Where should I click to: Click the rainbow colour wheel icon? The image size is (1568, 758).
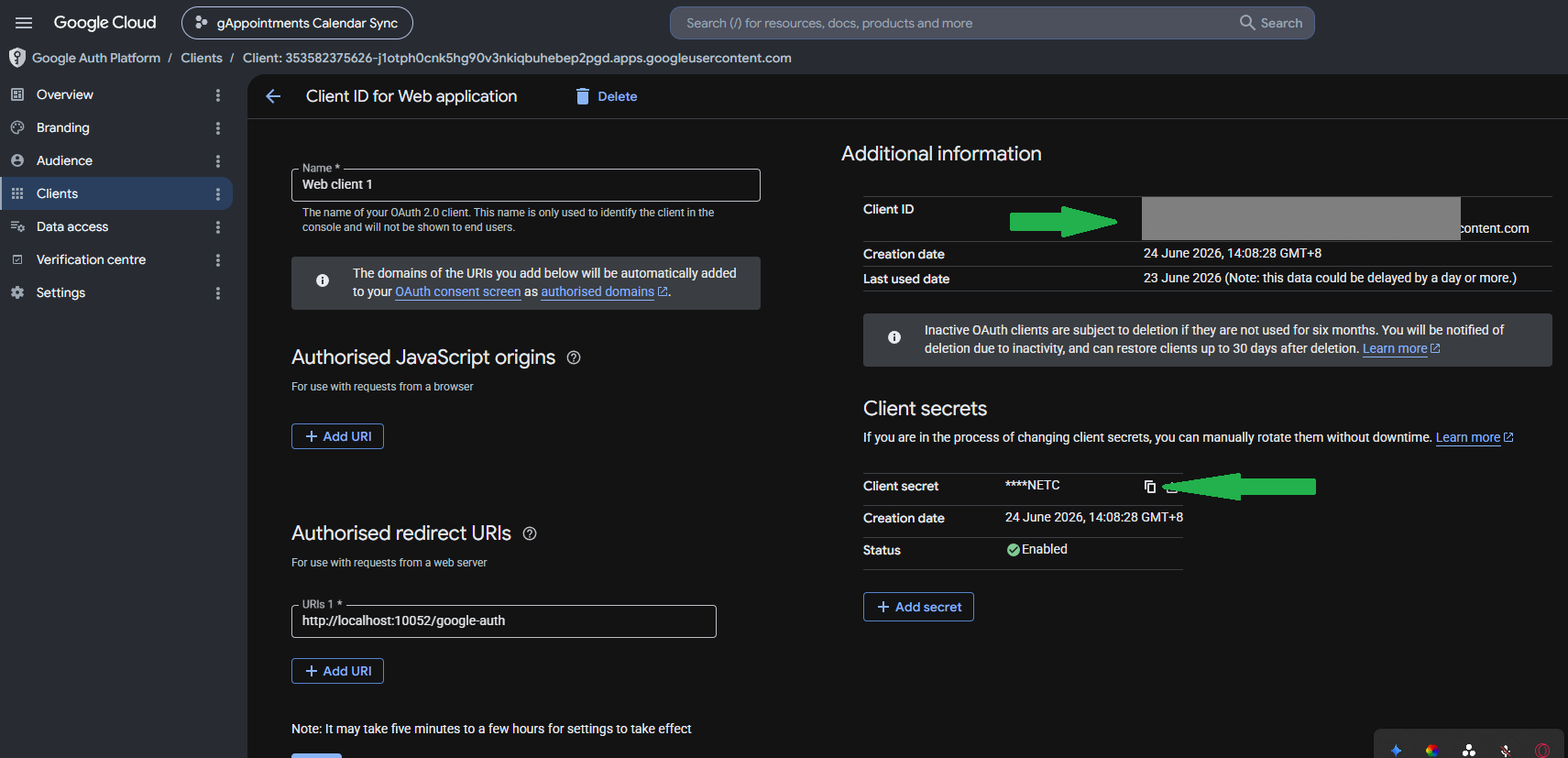1431,751
